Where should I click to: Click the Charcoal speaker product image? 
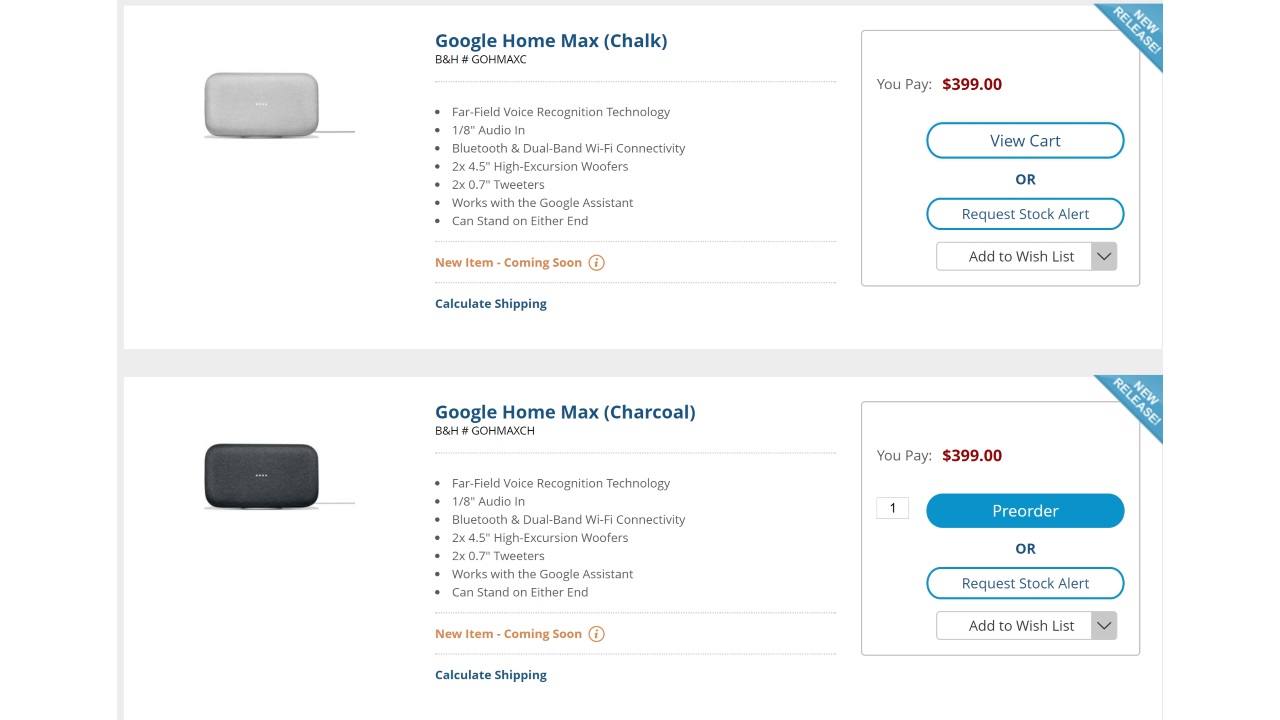[262, 476]
